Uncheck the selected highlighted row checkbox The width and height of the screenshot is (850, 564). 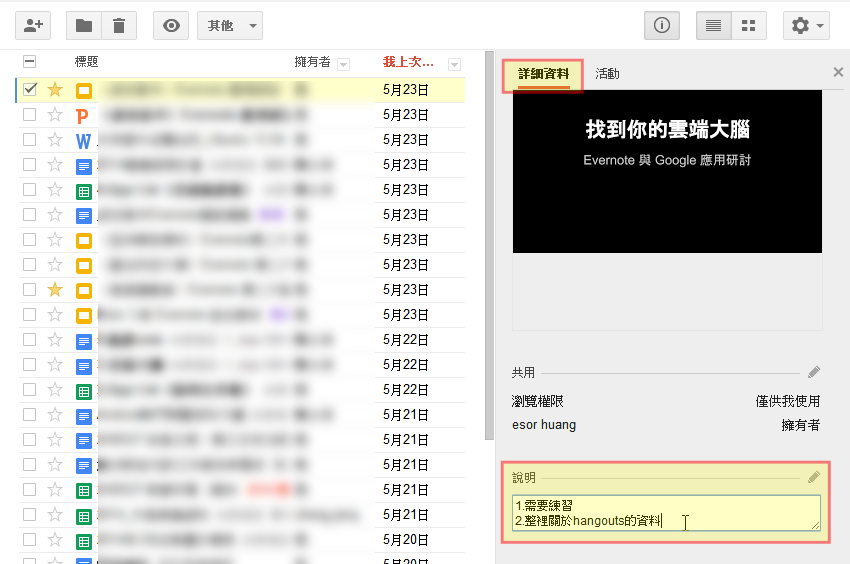(30, 89)
